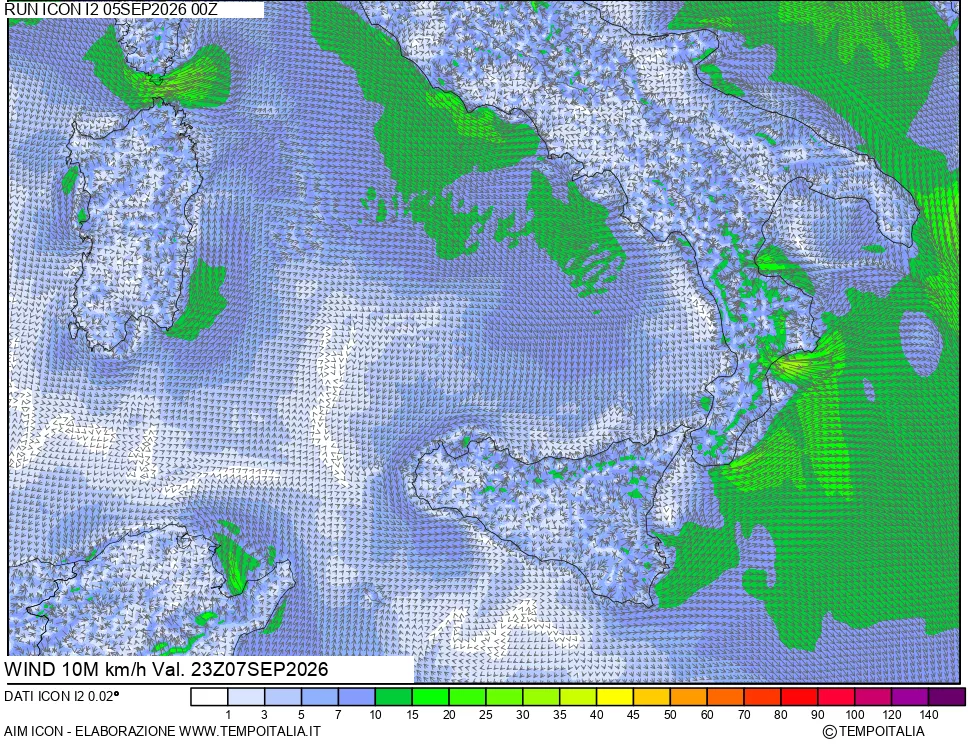968x745 pixels.
Task: Select the 3–5 km/h light blue swatch
Action: point(283,697)
